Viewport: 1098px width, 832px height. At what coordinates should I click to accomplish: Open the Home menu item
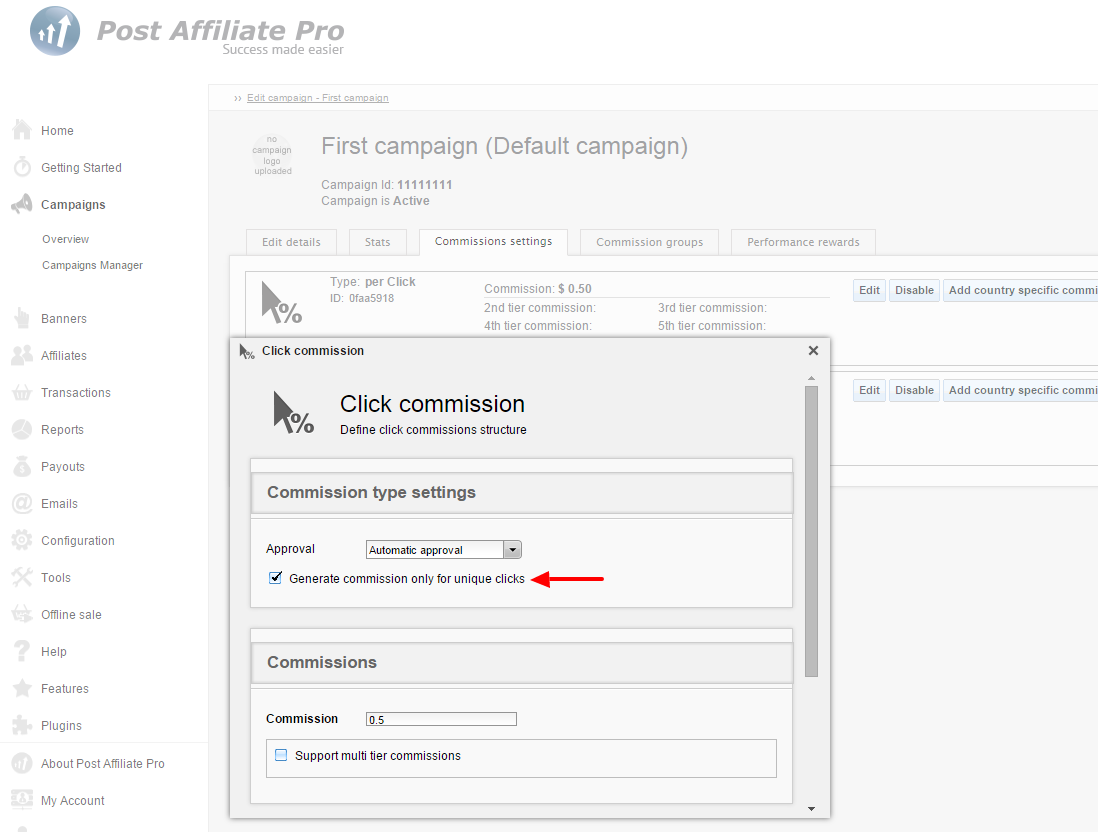(57, 130)
